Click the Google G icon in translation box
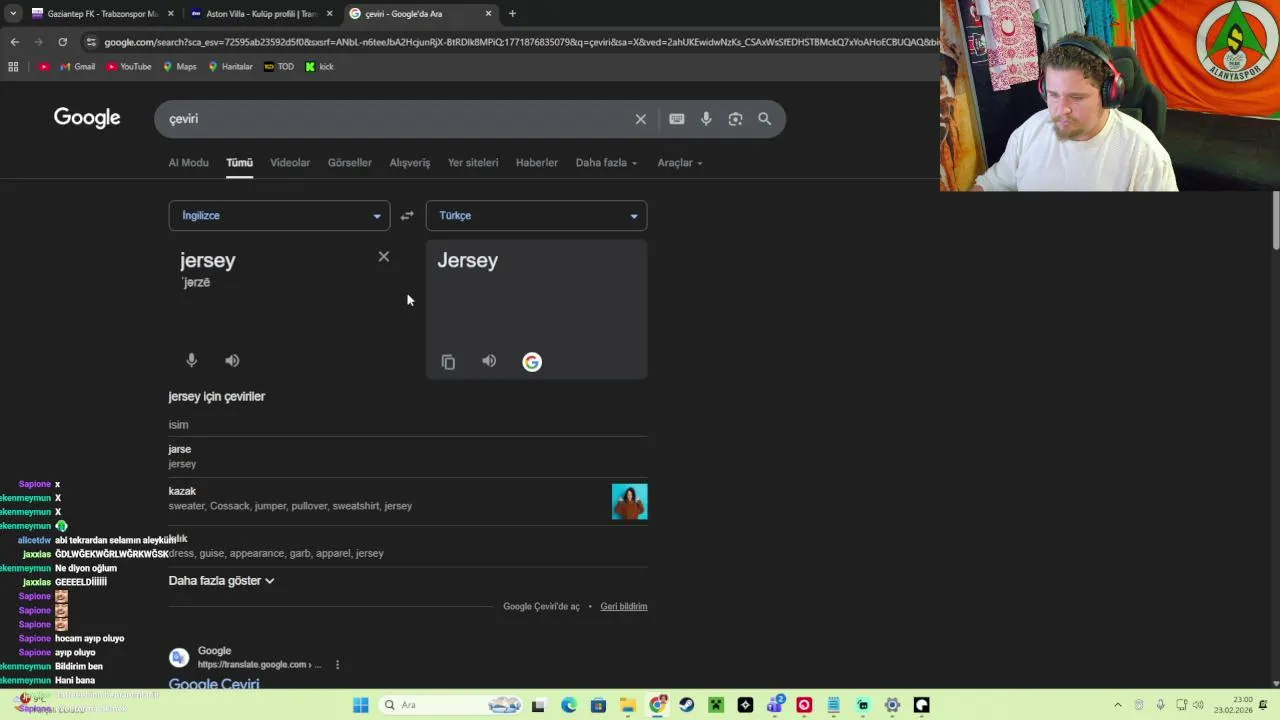The height and width of the screenshot is (720, 1280). pyautogui.click(x=532, y=362)
